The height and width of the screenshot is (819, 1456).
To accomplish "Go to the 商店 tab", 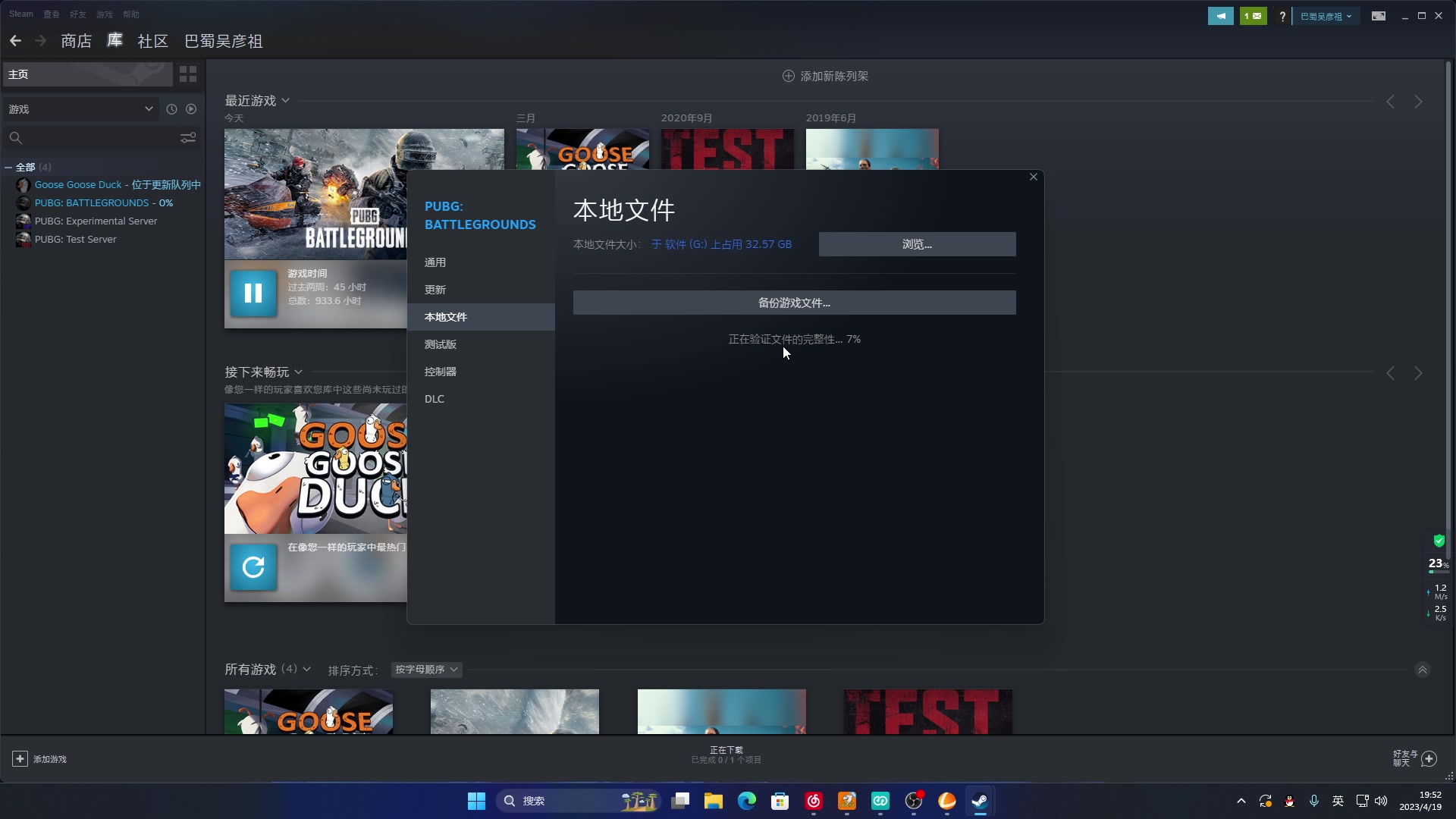I will tap(76, 41).
